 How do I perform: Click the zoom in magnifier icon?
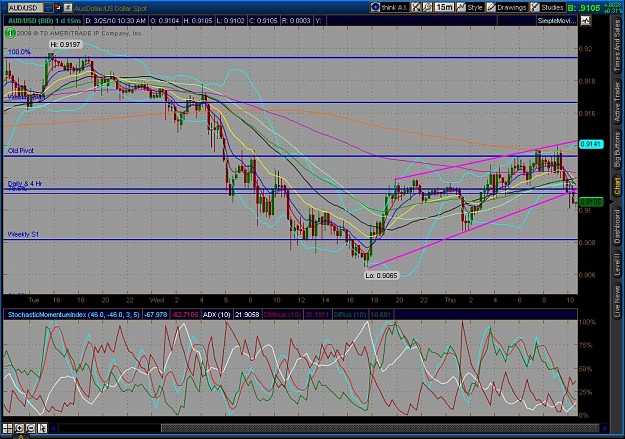click(19, 428)
